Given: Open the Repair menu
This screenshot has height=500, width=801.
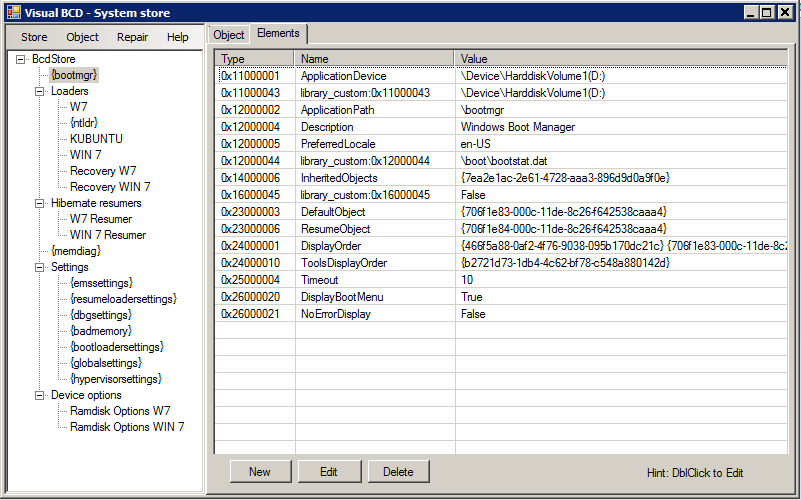Looking at the screenshot, I should point(132,37).
